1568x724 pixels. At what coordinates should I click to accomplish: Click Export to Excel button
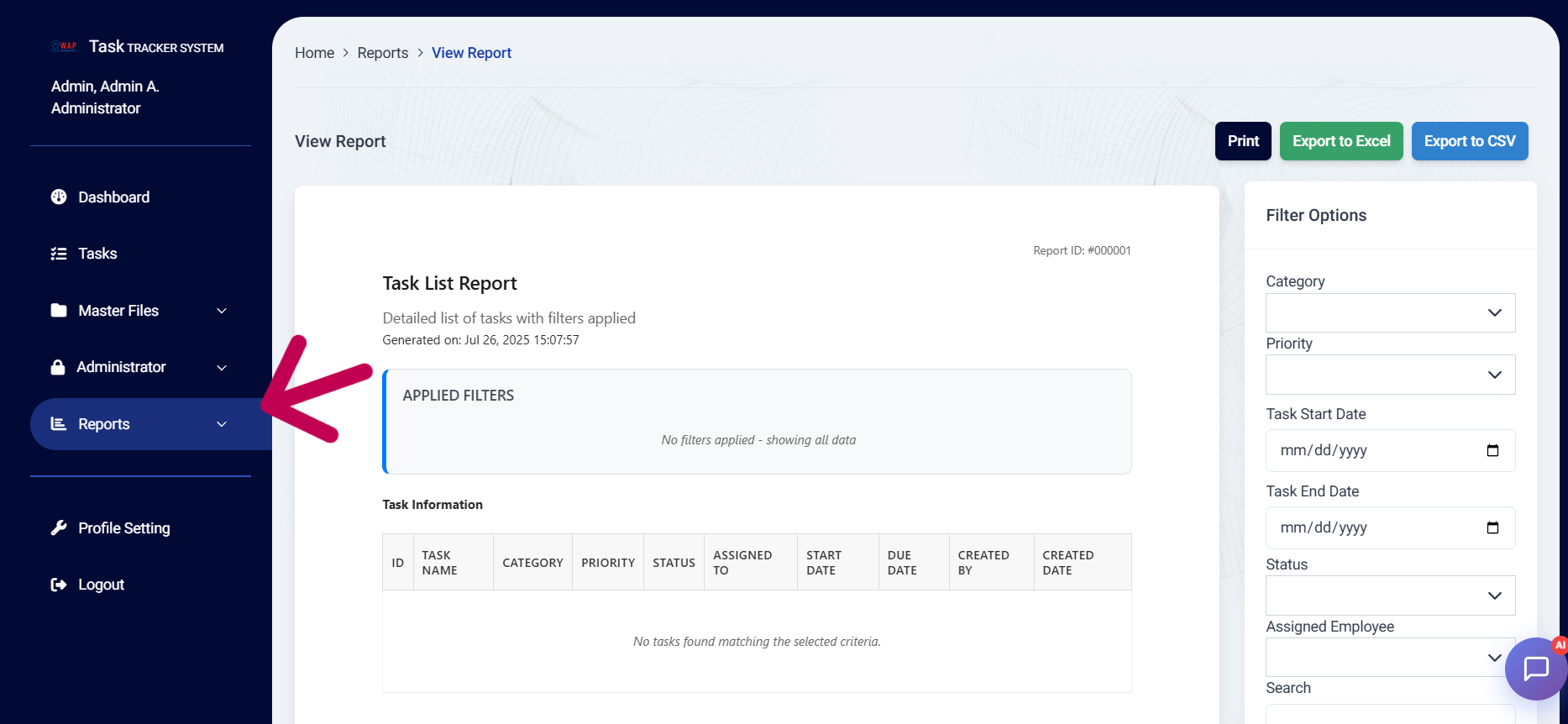(x=1340, y=141)
